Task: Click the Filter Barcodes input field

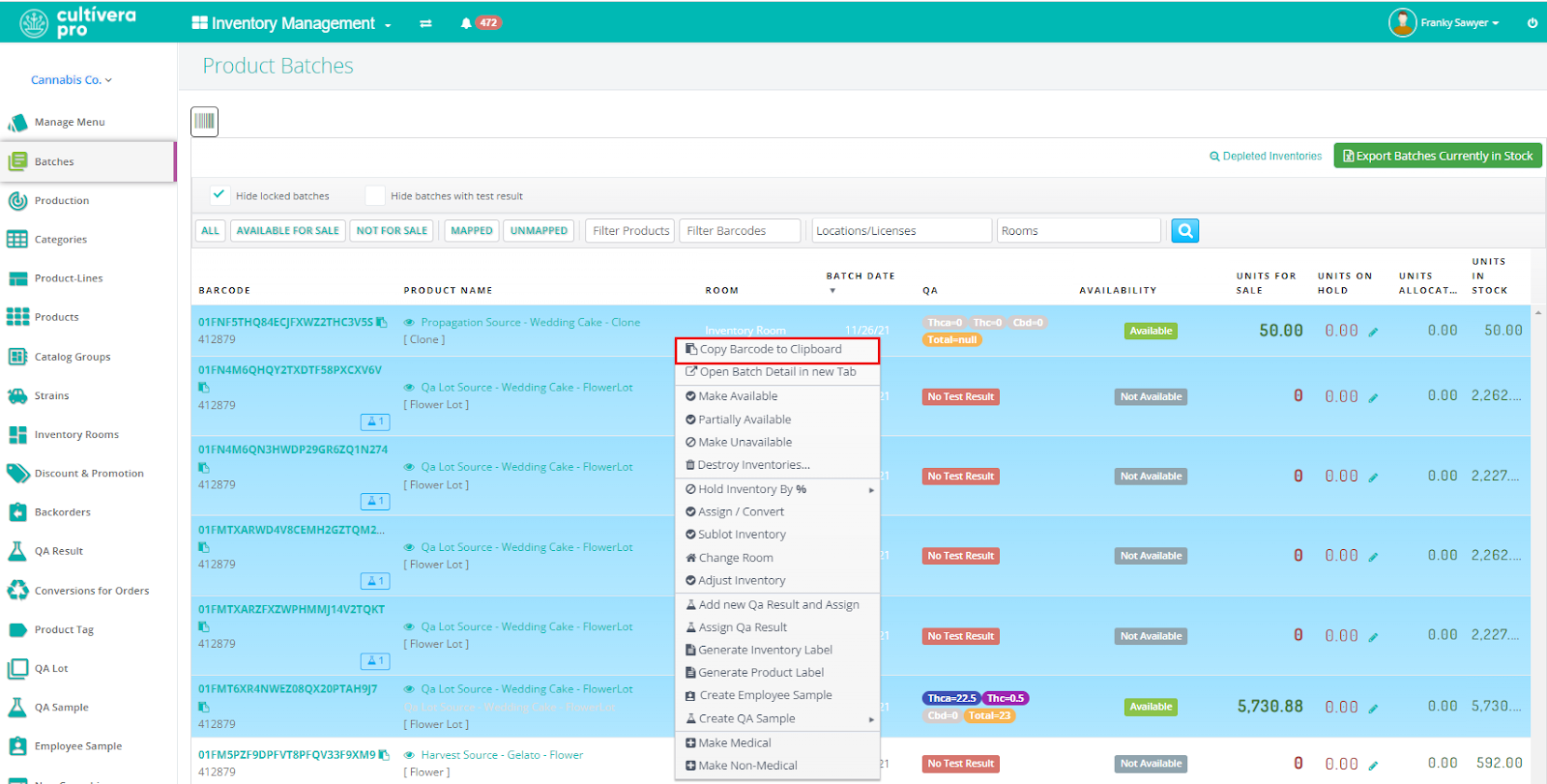Action: pyautogui.click(x=741, y=231)
